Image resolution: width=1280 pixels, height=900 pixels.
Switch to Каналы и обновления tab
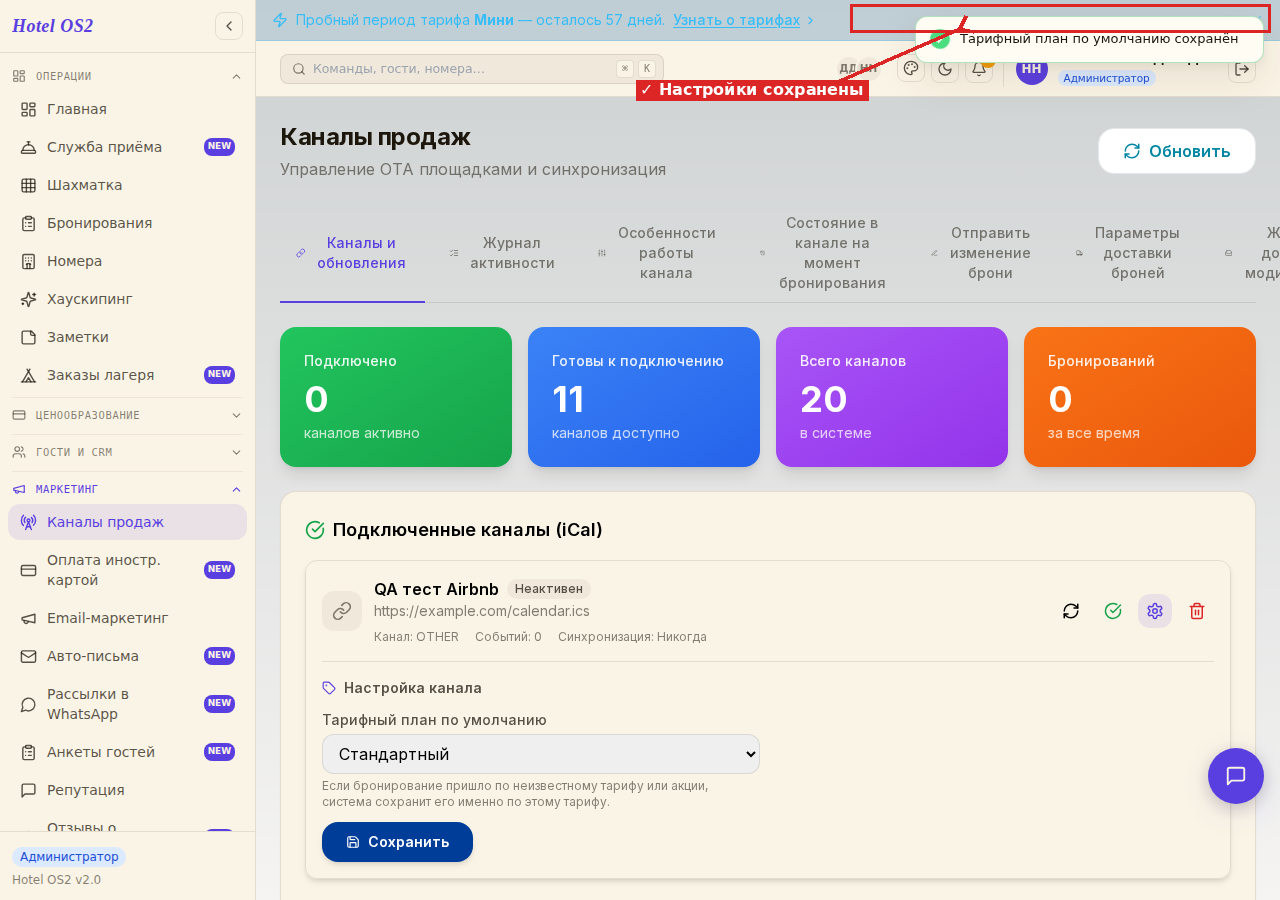[352, 253]
